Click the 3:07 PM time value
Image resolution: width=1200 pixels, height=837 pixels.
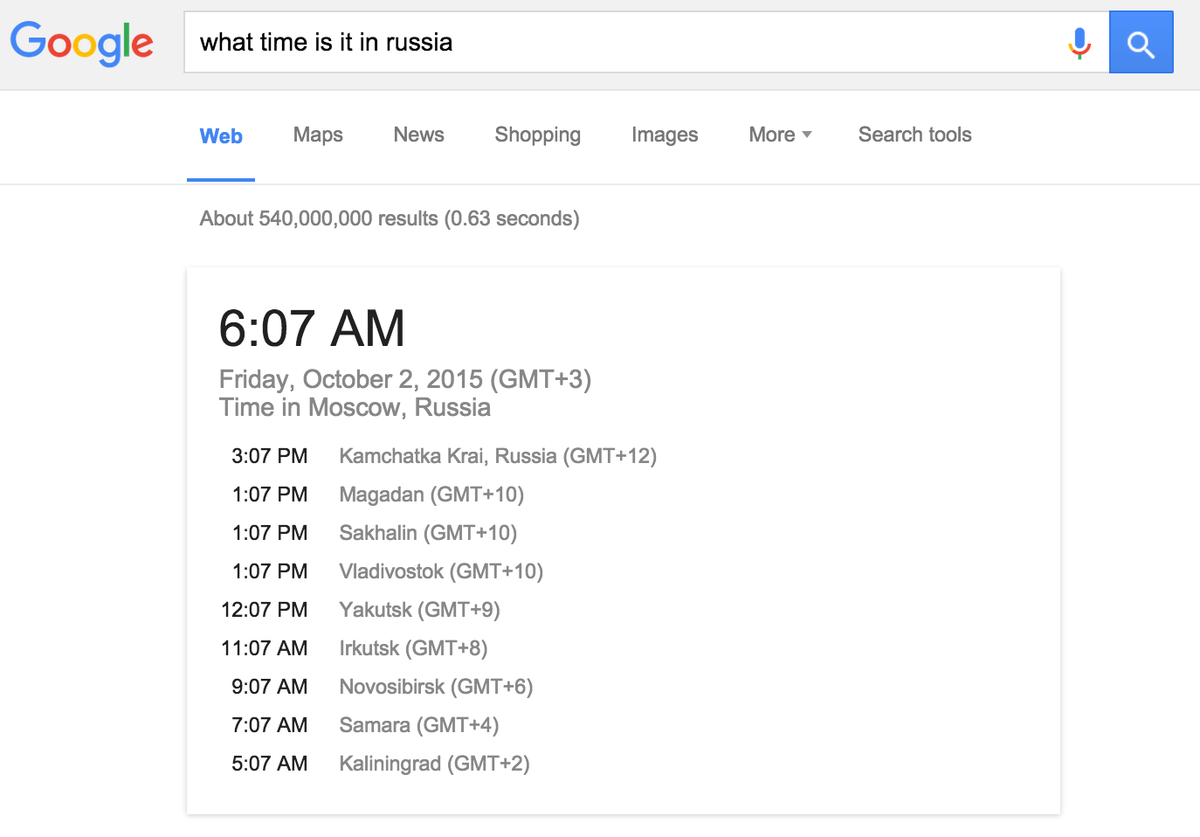click(270, 457)
